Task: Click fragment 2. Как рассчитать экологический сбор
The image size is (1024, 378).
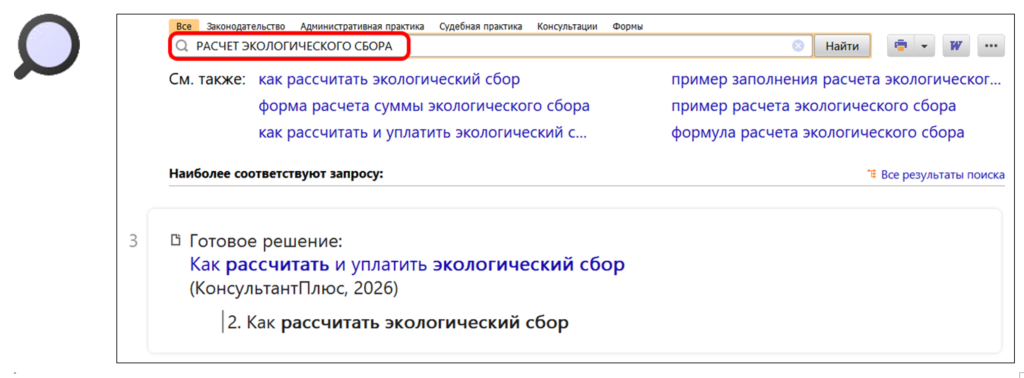Action: pos(398,323)
